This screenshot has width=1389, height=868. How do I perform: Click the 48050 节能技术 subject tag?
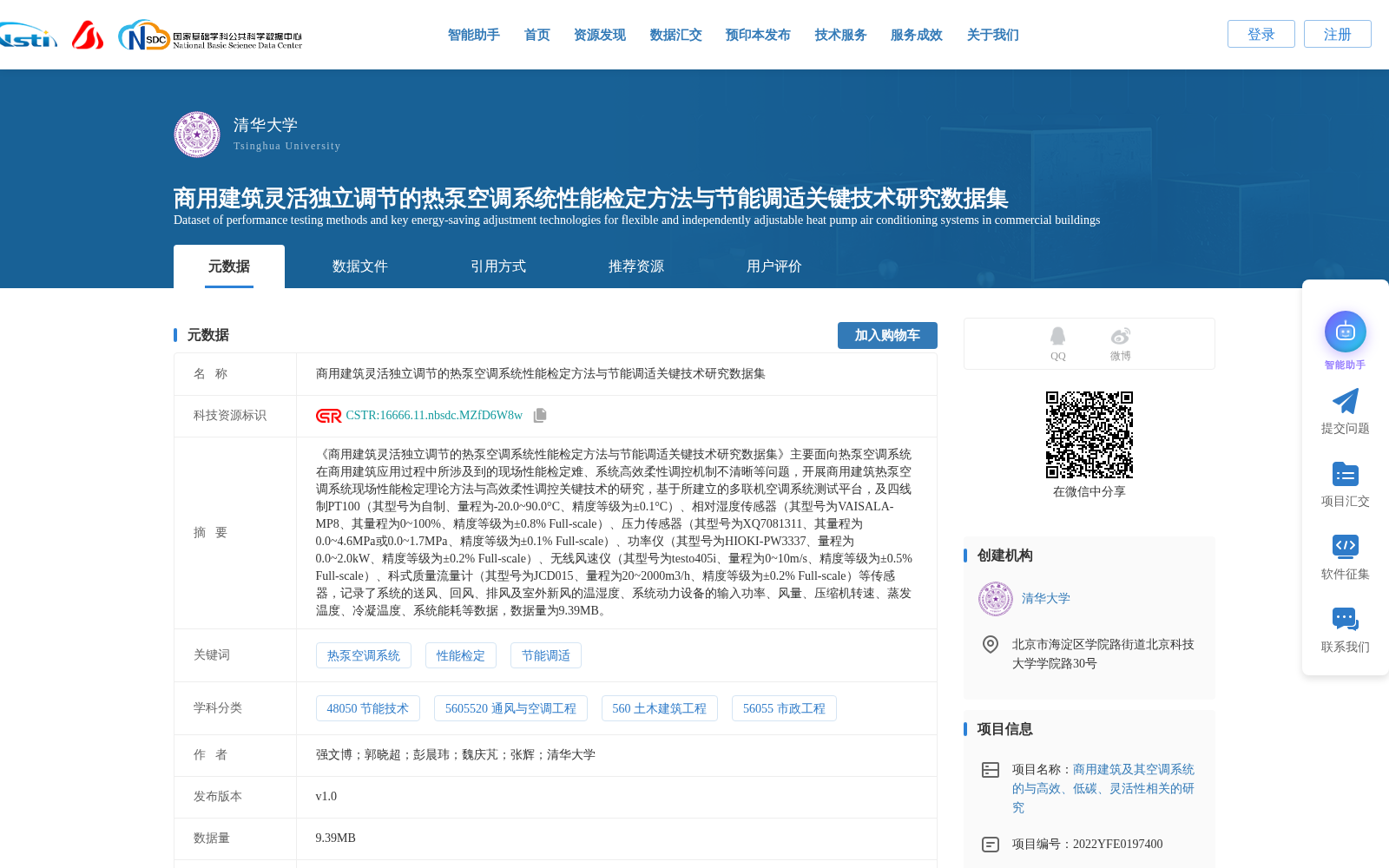pos(368,709)
